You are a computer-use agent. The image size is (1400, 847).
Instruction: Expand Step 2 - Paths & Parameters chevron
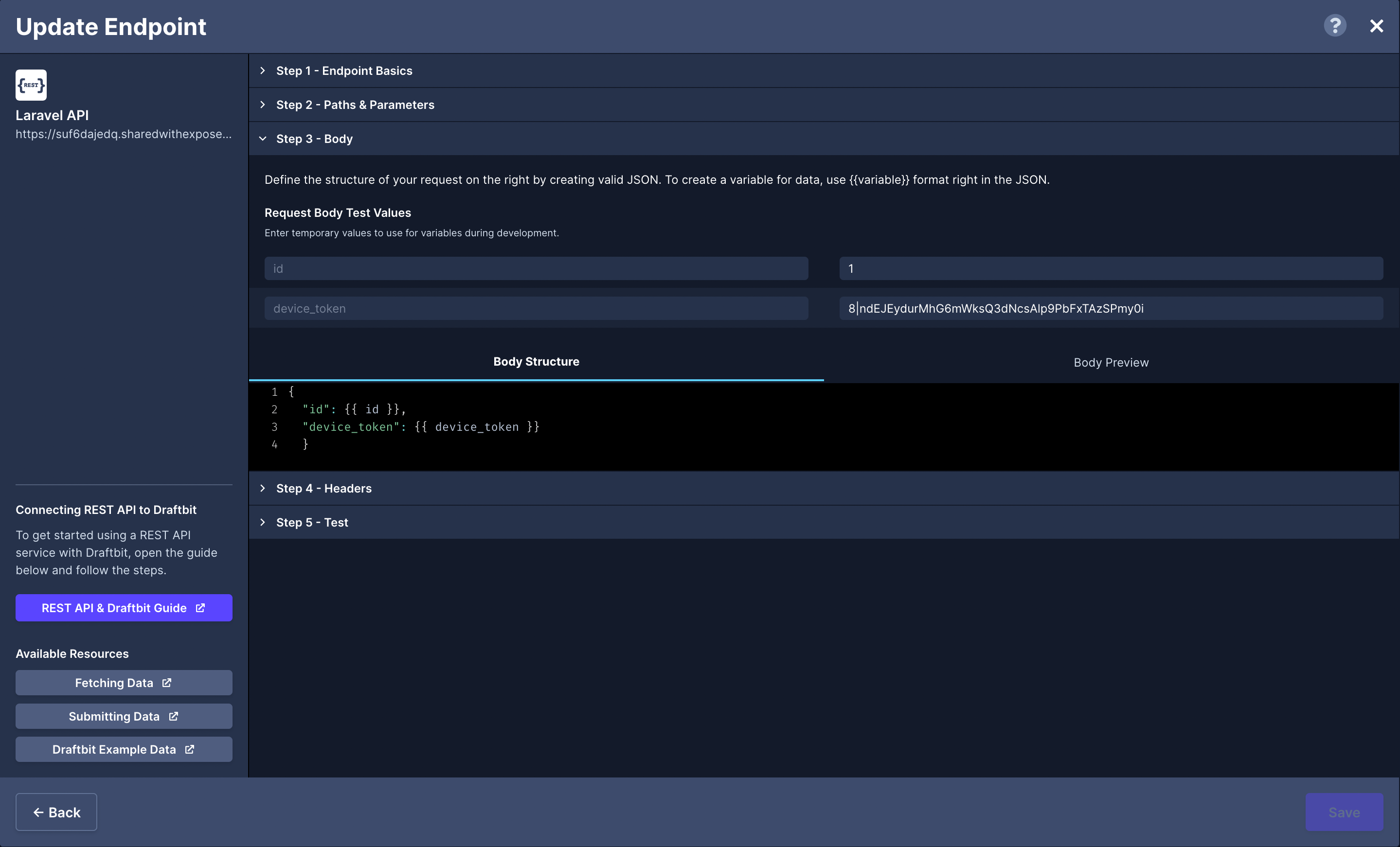coord(263,105)
